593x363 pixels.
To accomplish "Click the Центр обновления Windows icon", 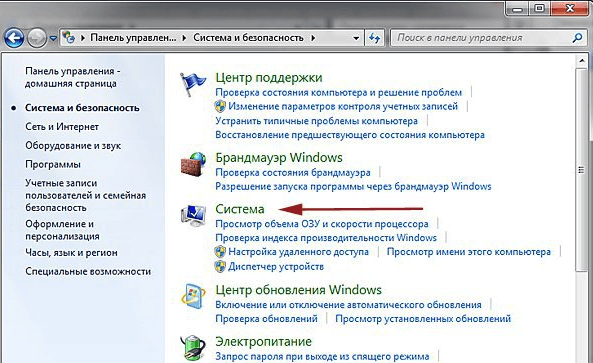I will [193, 296].
